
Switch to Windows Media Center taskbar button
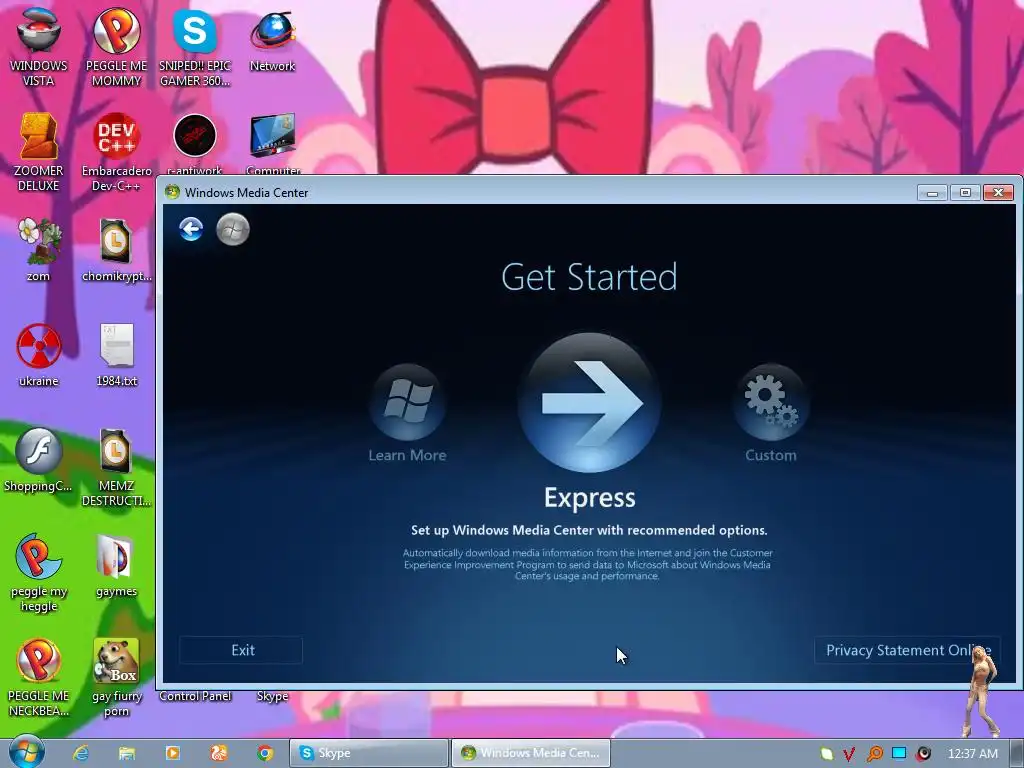coord(531,753)
